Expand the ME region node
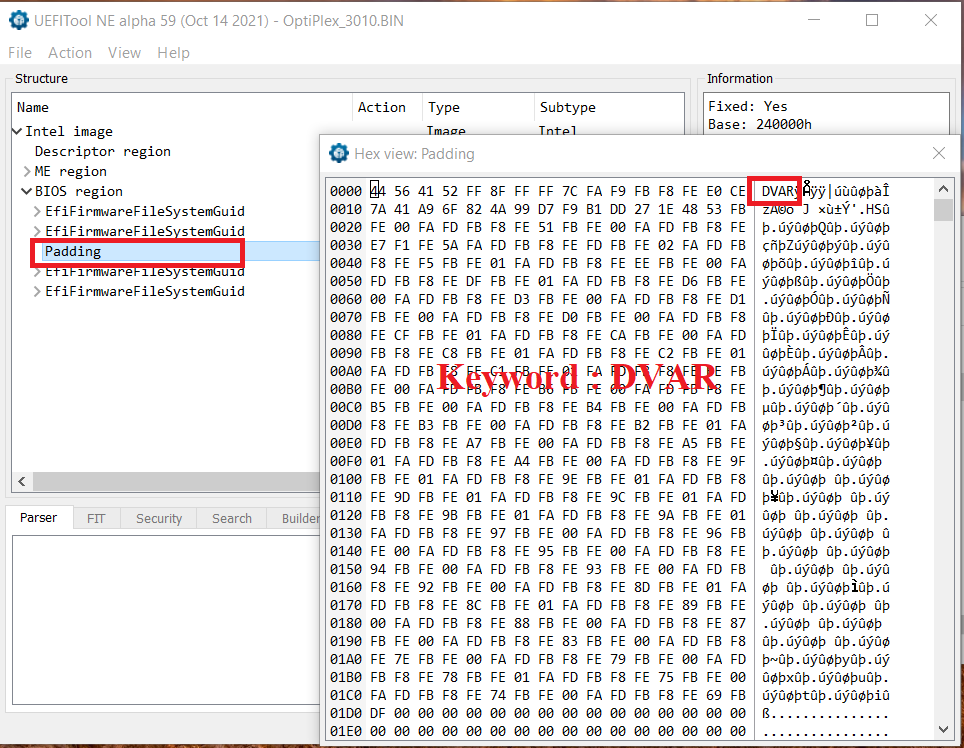This screenshot has width=964, height=748. pyautogui.click(x=27, y=171)
